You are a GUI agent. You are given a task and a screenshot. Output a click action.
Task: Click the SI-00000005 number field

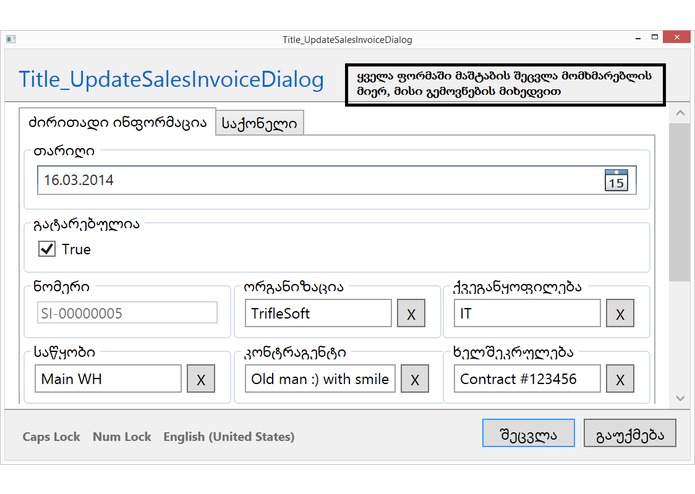pos(127,313)
